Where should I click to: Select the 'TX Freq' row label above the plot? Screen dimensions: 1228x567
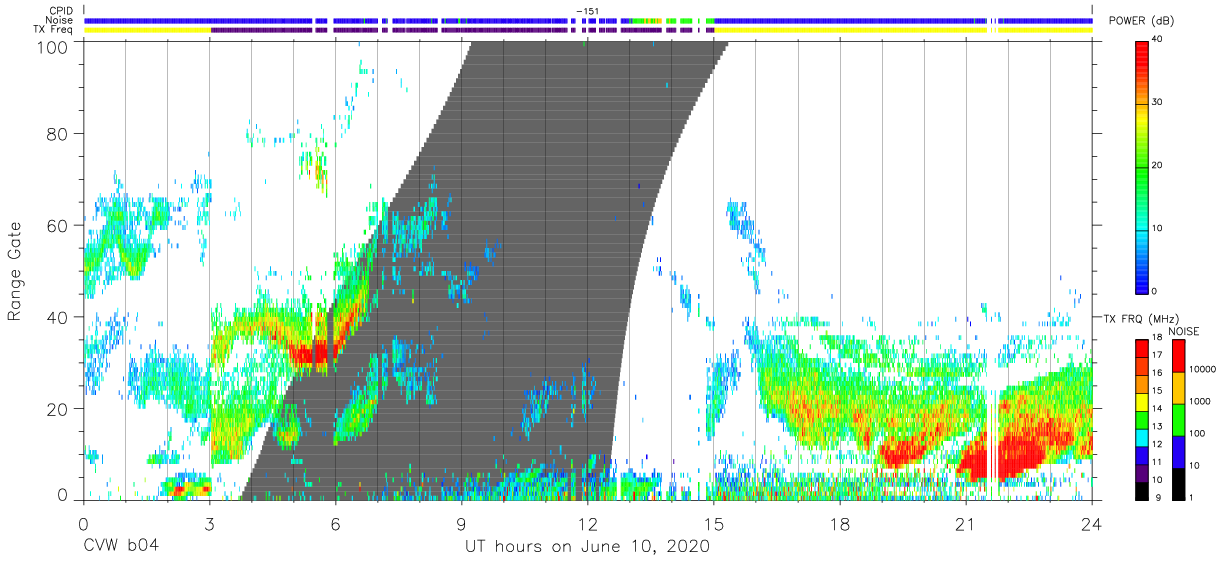(x=52, y=30)
